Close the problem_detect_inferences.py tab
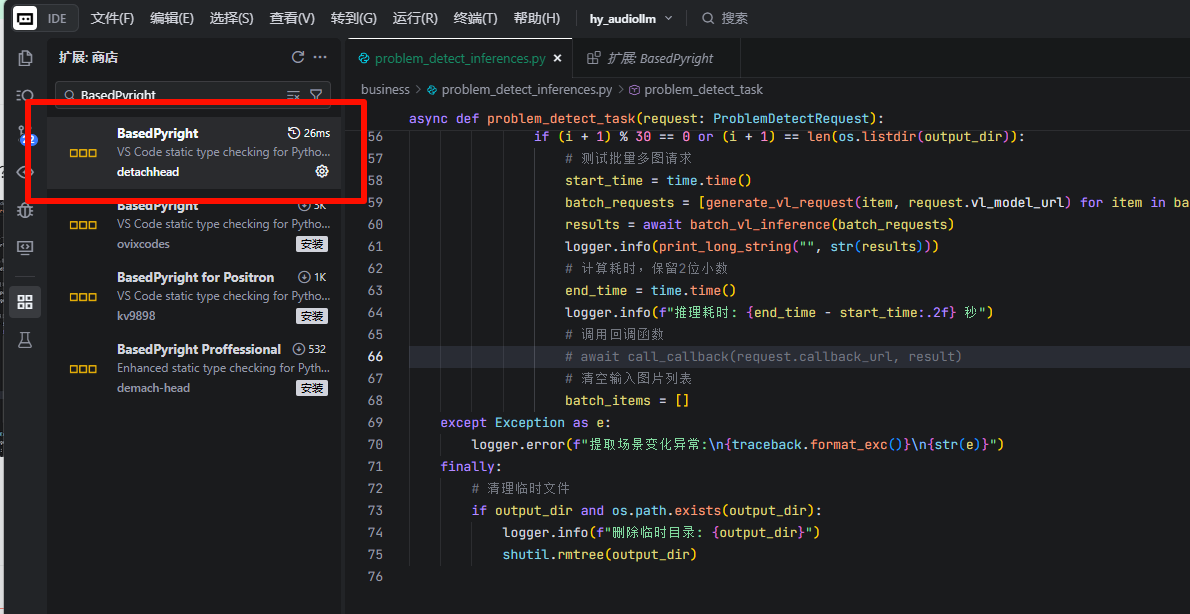1190x614 pixels. 557,58
